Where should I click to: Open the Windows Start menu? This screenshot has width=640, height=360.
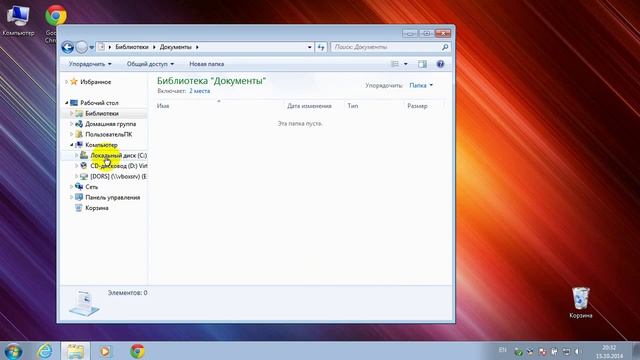13,351
